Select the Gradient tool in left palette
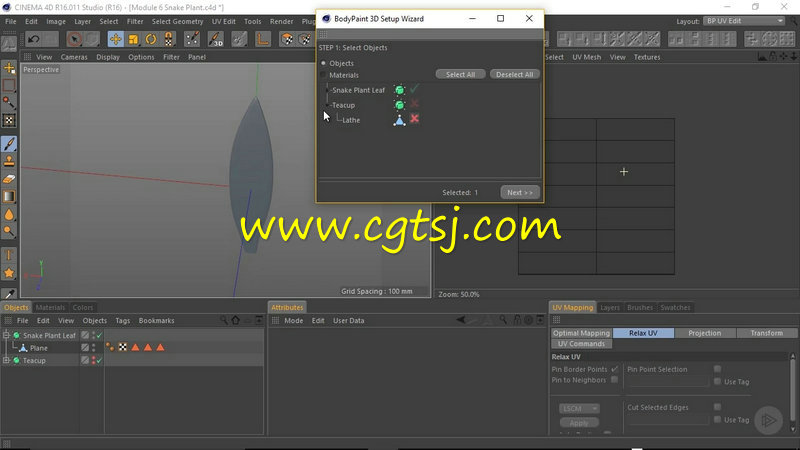 (9, 196)
